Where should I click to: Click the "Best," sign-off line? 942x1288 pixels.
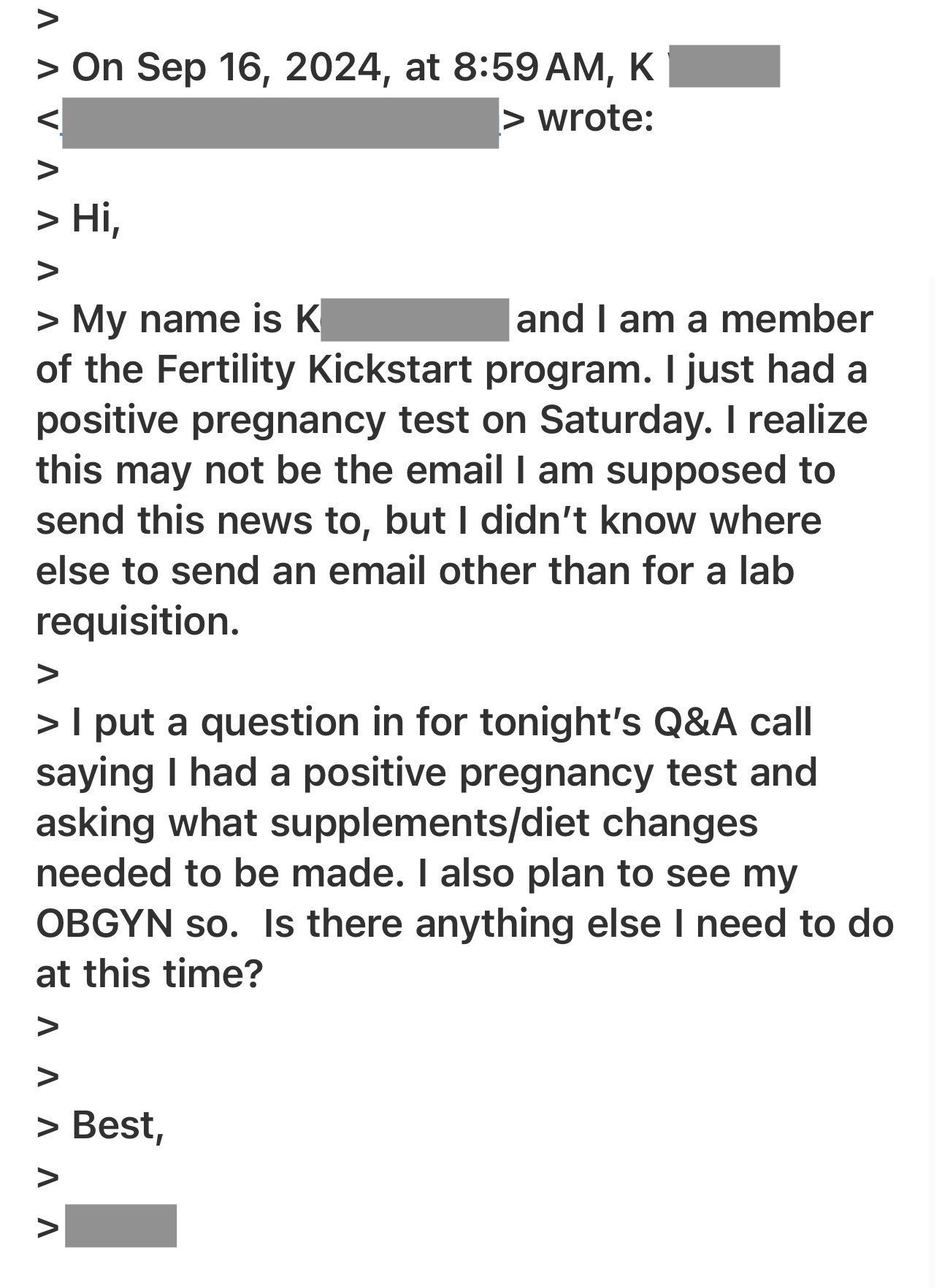[118, 1124]
